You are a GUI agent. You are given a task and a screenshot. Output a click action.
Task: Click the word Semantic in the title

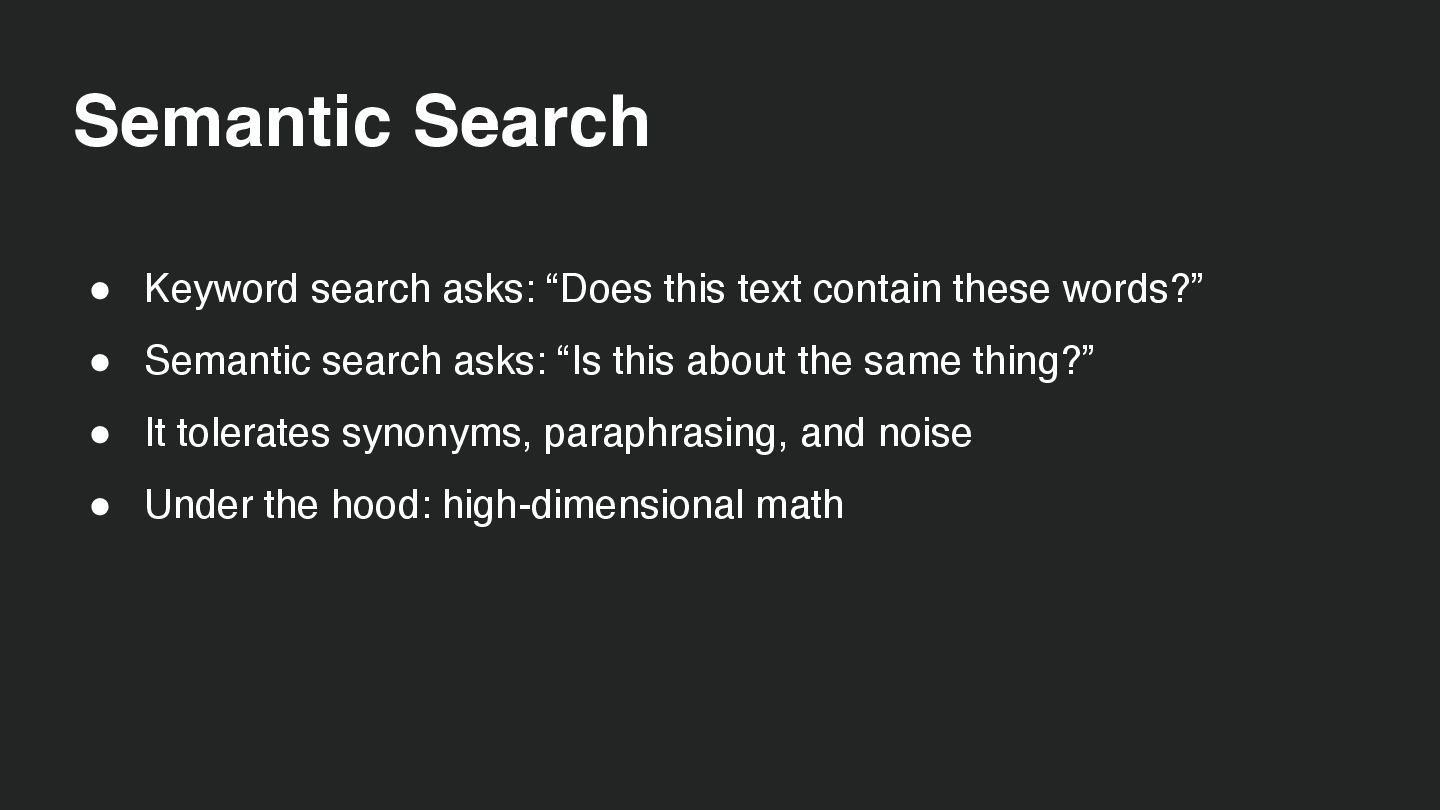click(x=231, y=121)
